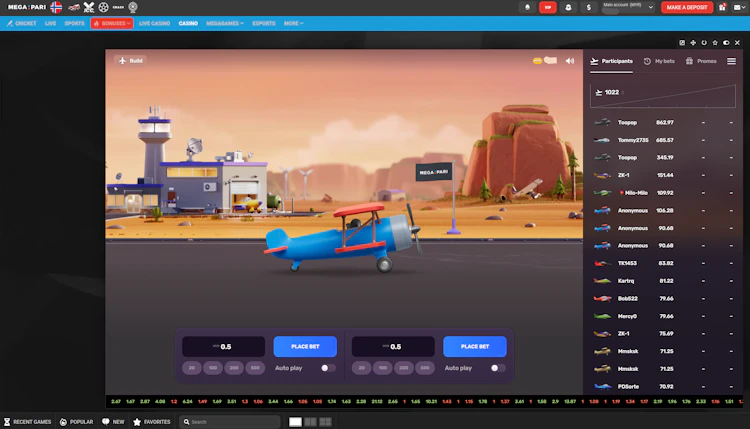The height and width of the screenshot is (429, 750).
Task: Click the dollar sign balance icon
Action: click(x=589, y=7)
